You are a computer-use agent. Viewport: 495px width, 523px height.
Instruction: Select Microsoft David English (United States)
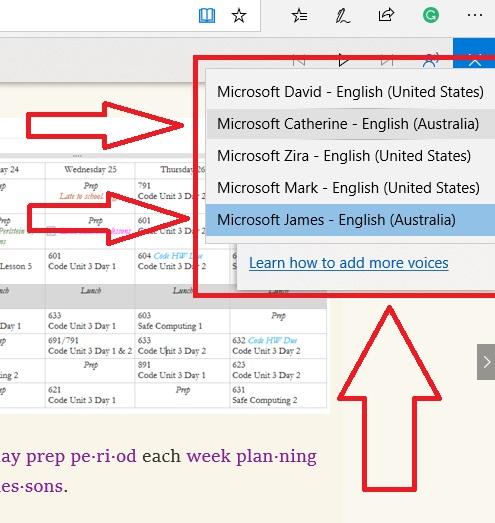click(350, 92)
